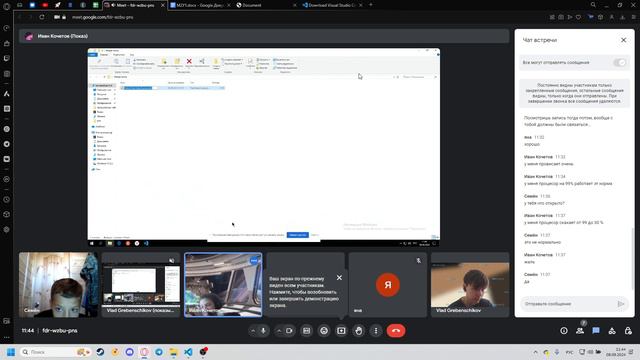Click blue button in shared screen banner
640x360 pixels.
(298, 235)
